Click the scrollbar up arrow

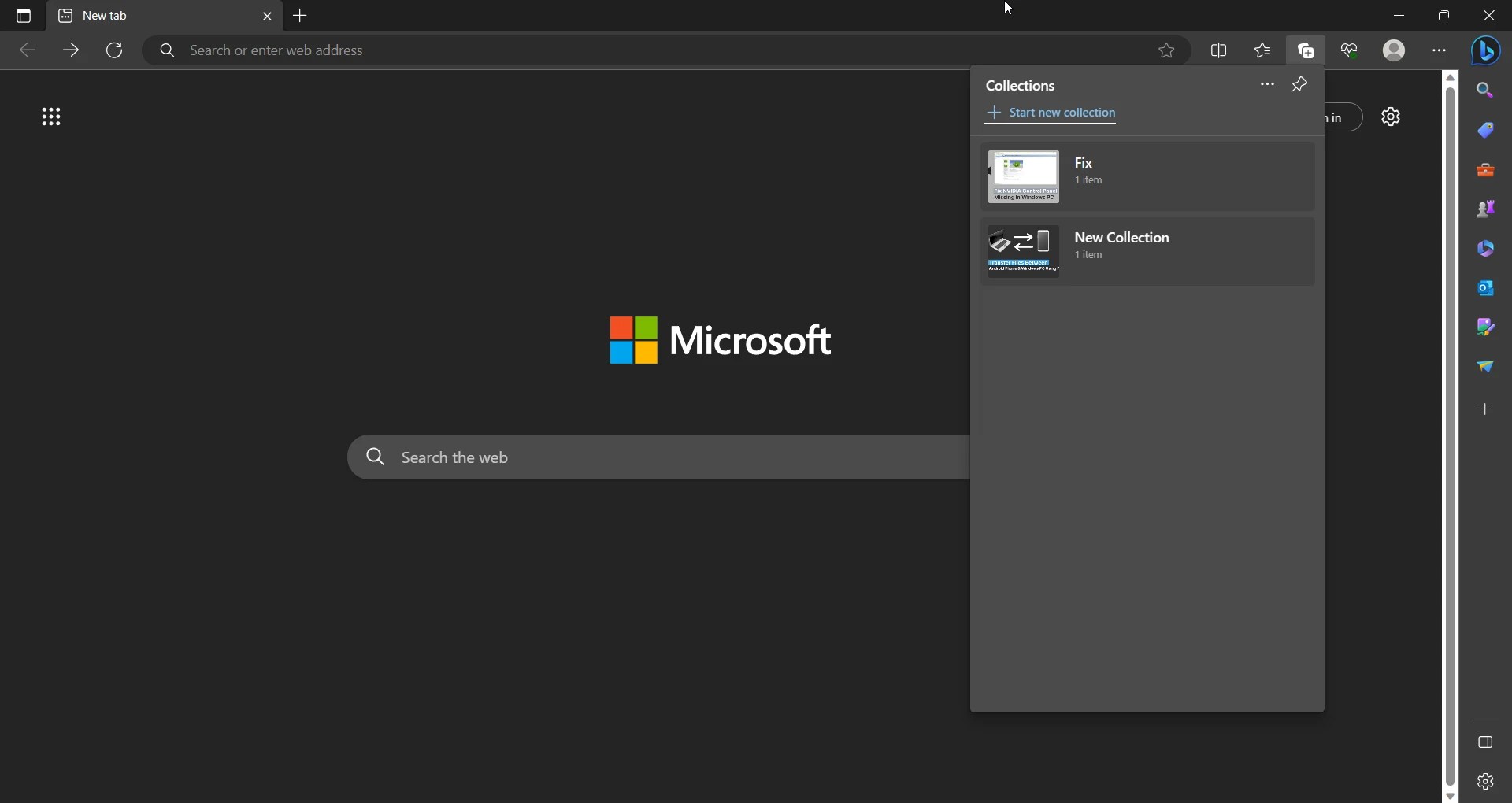tap(1451, 78)
